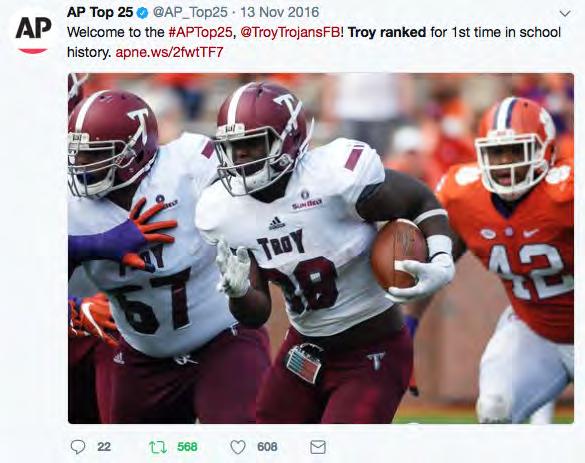The width and height of the screenshot is (585, 463).
Task: Send tweet via envelope message icon
Action: click(x=318, y=447)
